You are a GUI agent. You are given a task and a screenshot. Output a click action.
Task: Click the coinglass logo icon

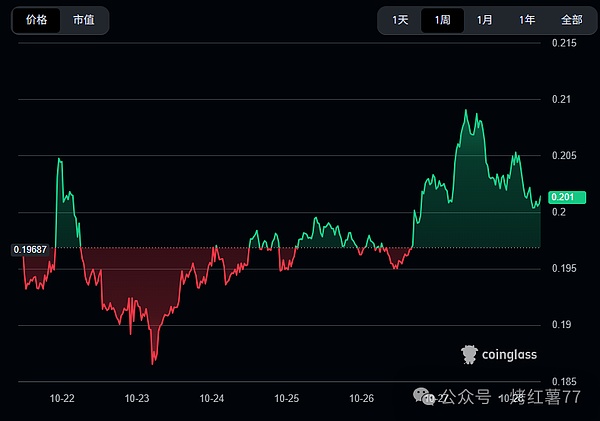coord(469,353)
